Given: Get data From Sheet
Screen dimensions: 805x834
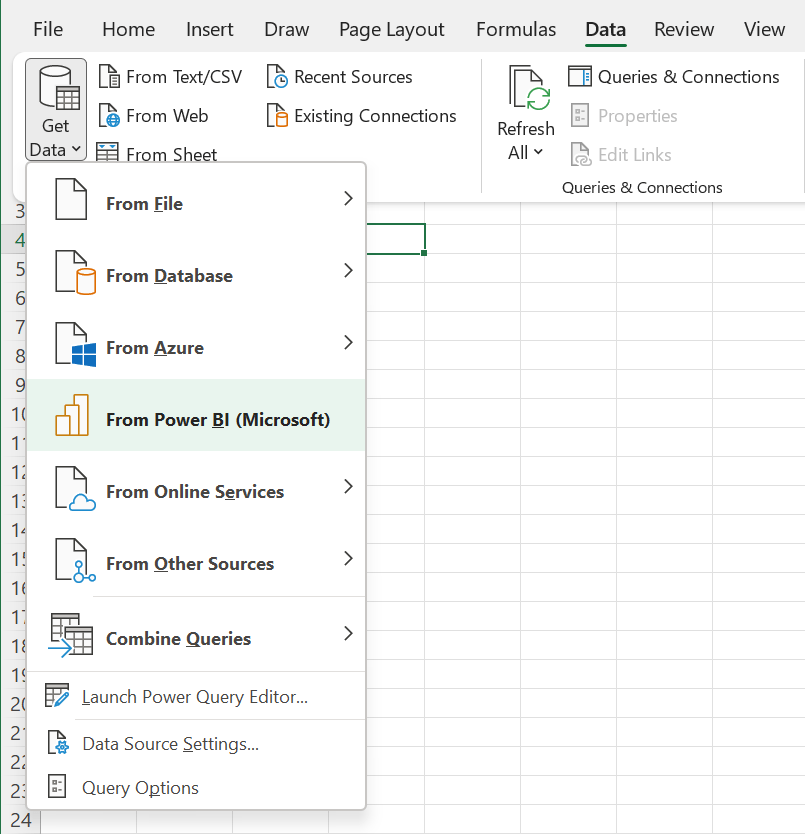Looking at the screenshot, I should coord(168,153).
